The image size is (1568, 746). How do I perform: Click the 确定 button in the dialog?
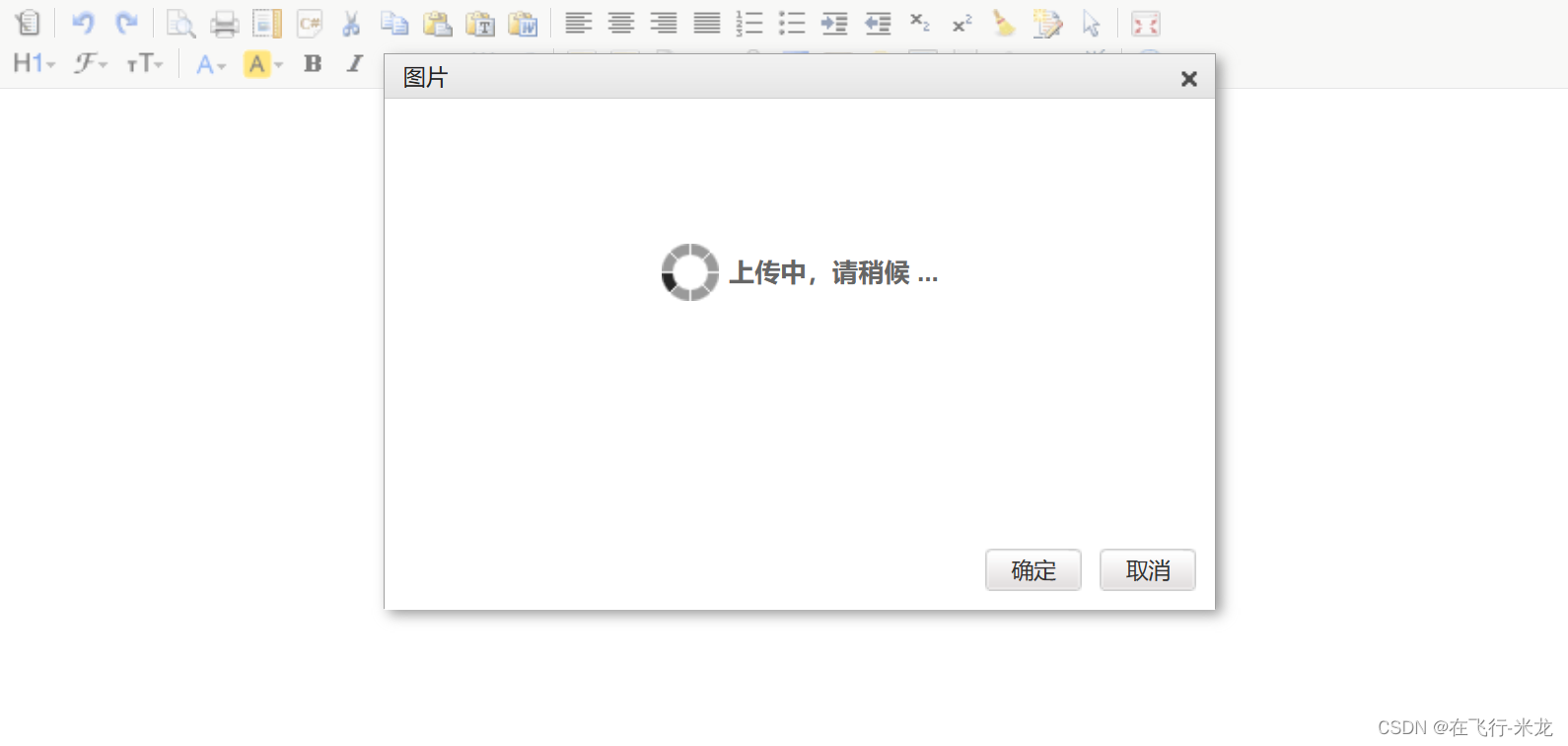[1033, 570]
